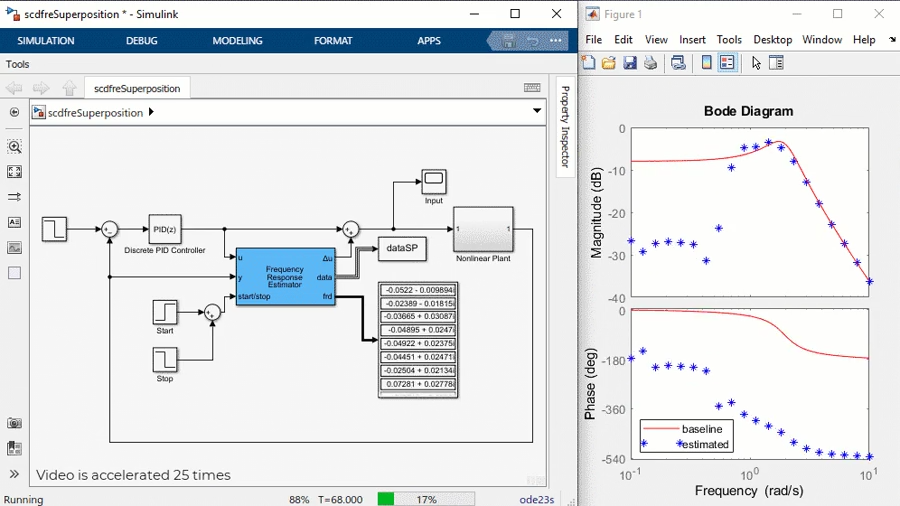Toggle Edit Plot arrow in Figure 1
The height and width of the screenshot is (506, 900).
(756, 63)
